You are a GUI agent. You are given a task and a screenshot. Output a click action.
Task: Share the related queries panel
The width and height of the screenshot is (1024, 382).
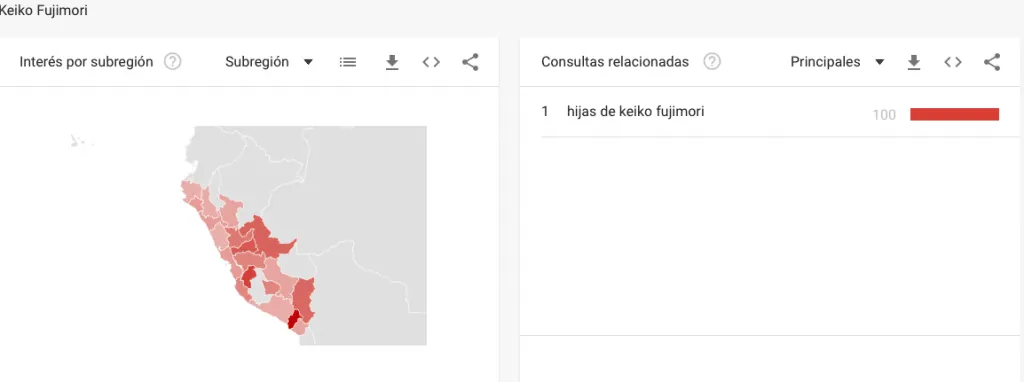click(x=992, y=62)
